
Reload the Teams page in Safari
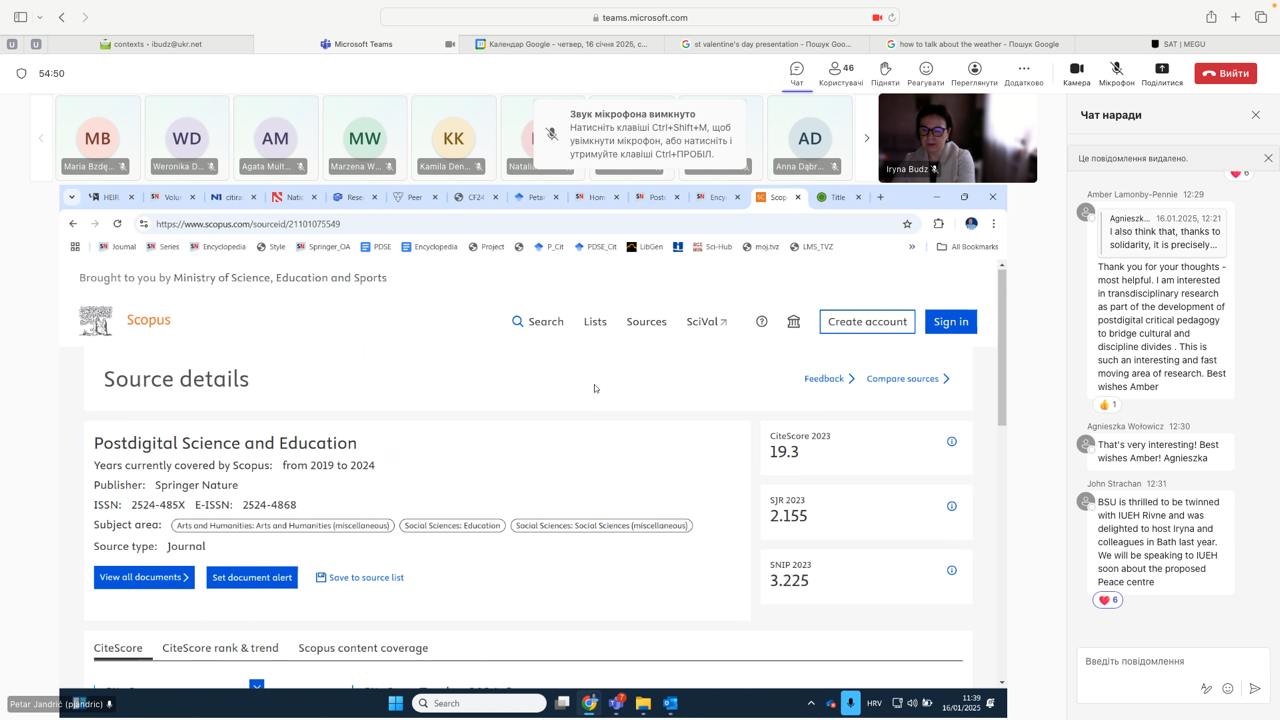coord(892,17)
